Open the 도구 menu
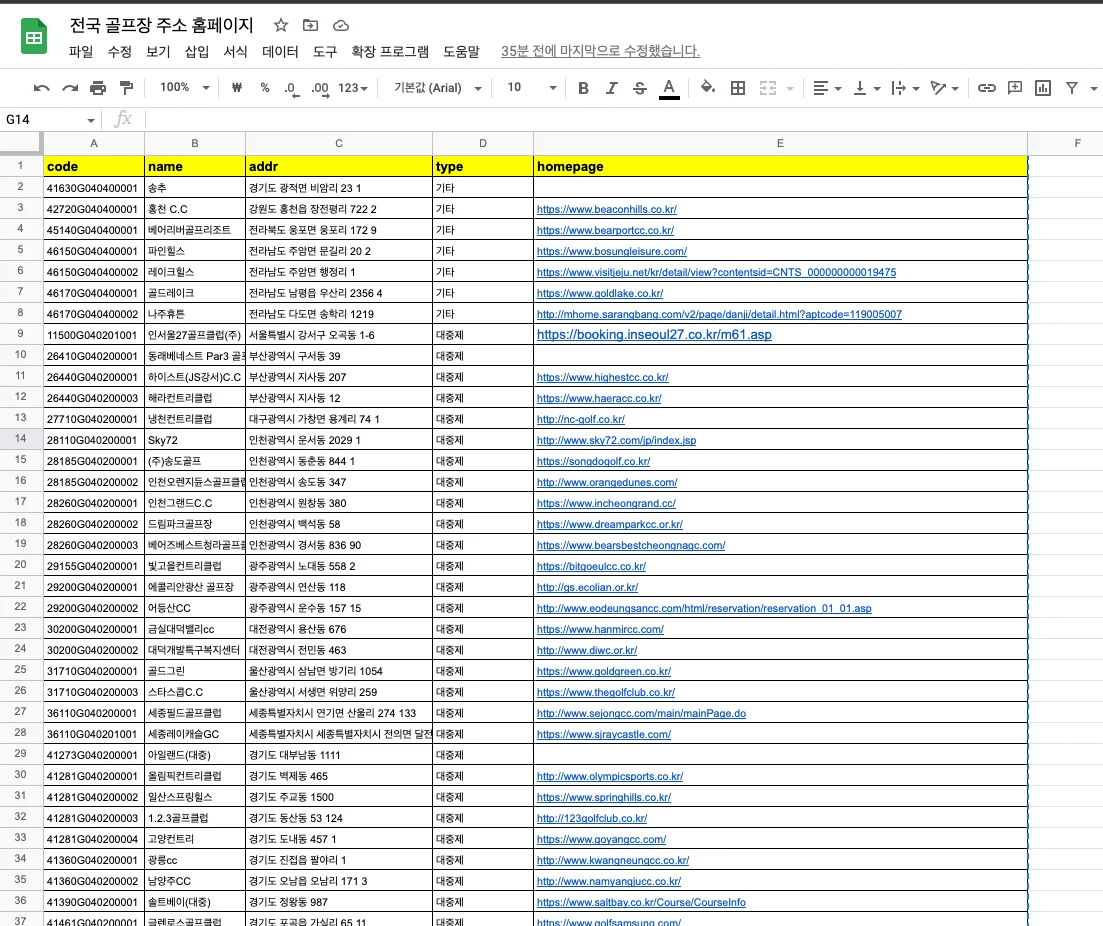The image size is (1103, 926). pyautogui.click(x=325, y=51)
